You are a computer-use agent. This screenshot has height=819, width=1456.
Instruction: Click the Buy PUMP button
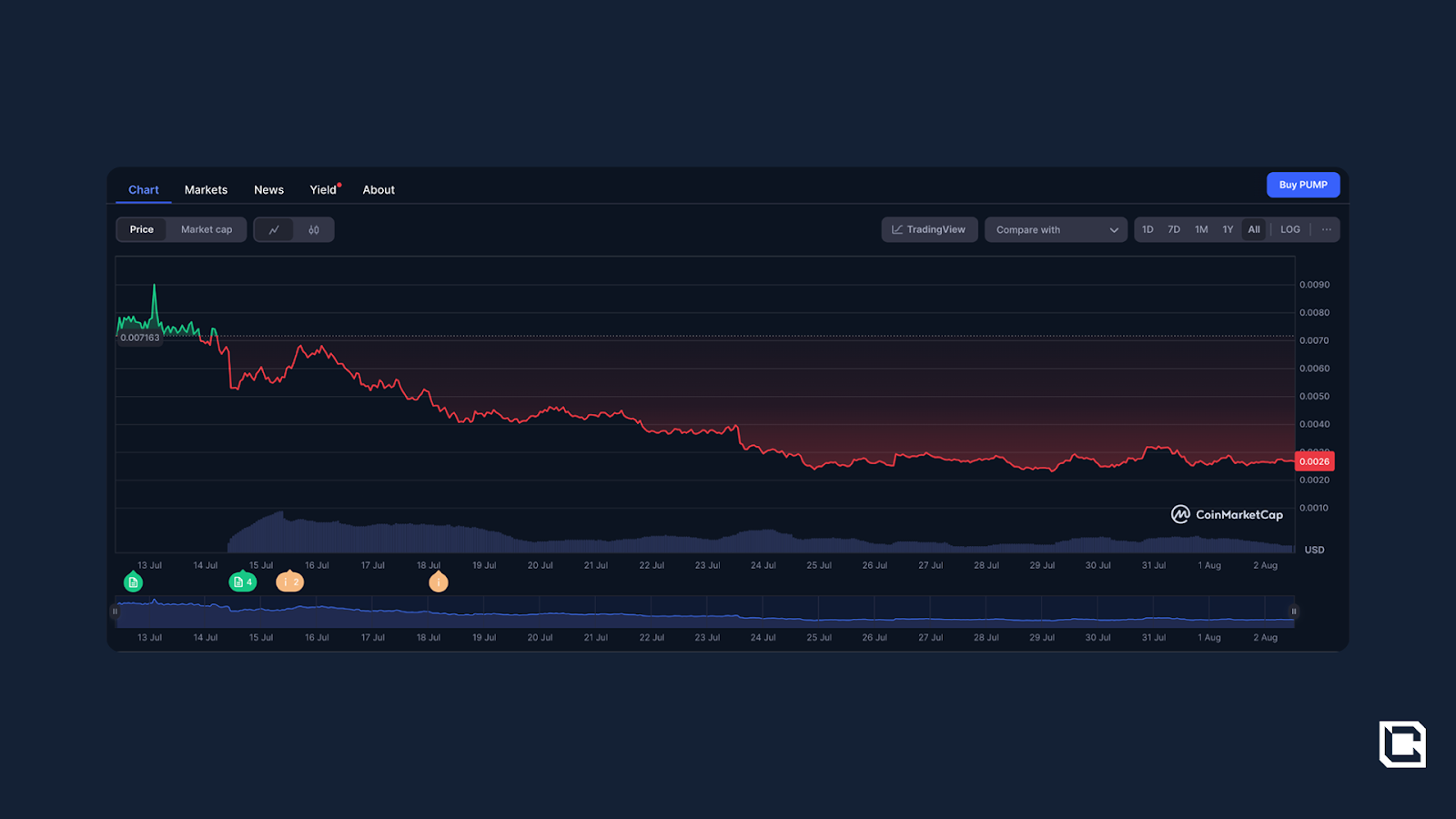(1302, 185)
